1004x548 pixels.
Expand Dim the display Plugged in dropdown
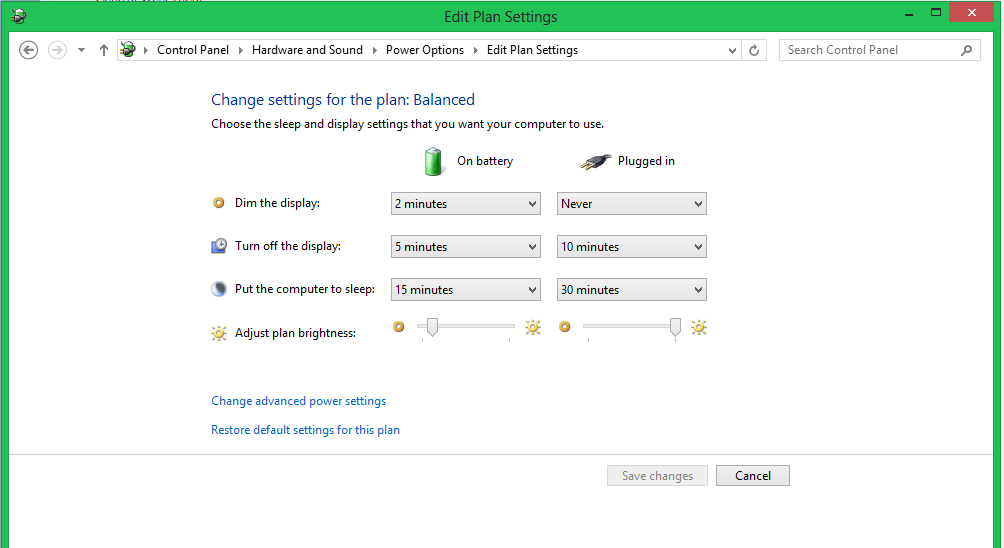pos(631,204)
